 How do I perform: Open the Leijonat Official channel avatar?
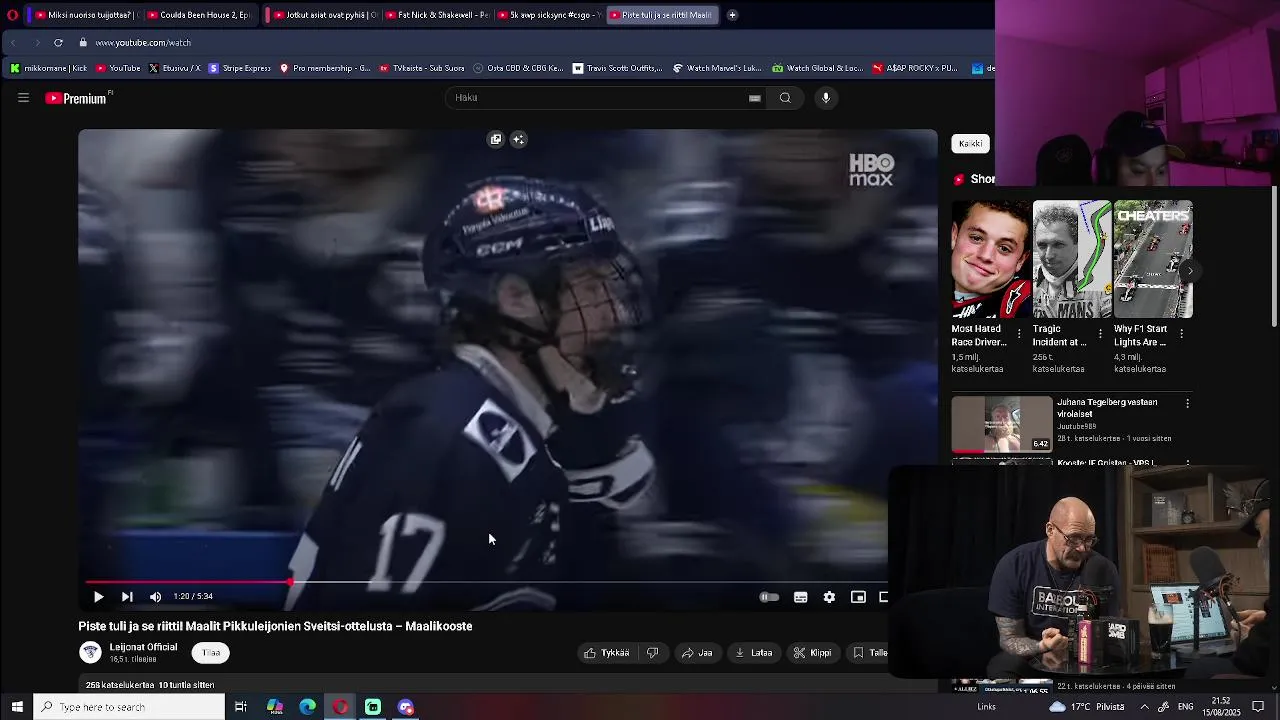[x=91, y=652]
